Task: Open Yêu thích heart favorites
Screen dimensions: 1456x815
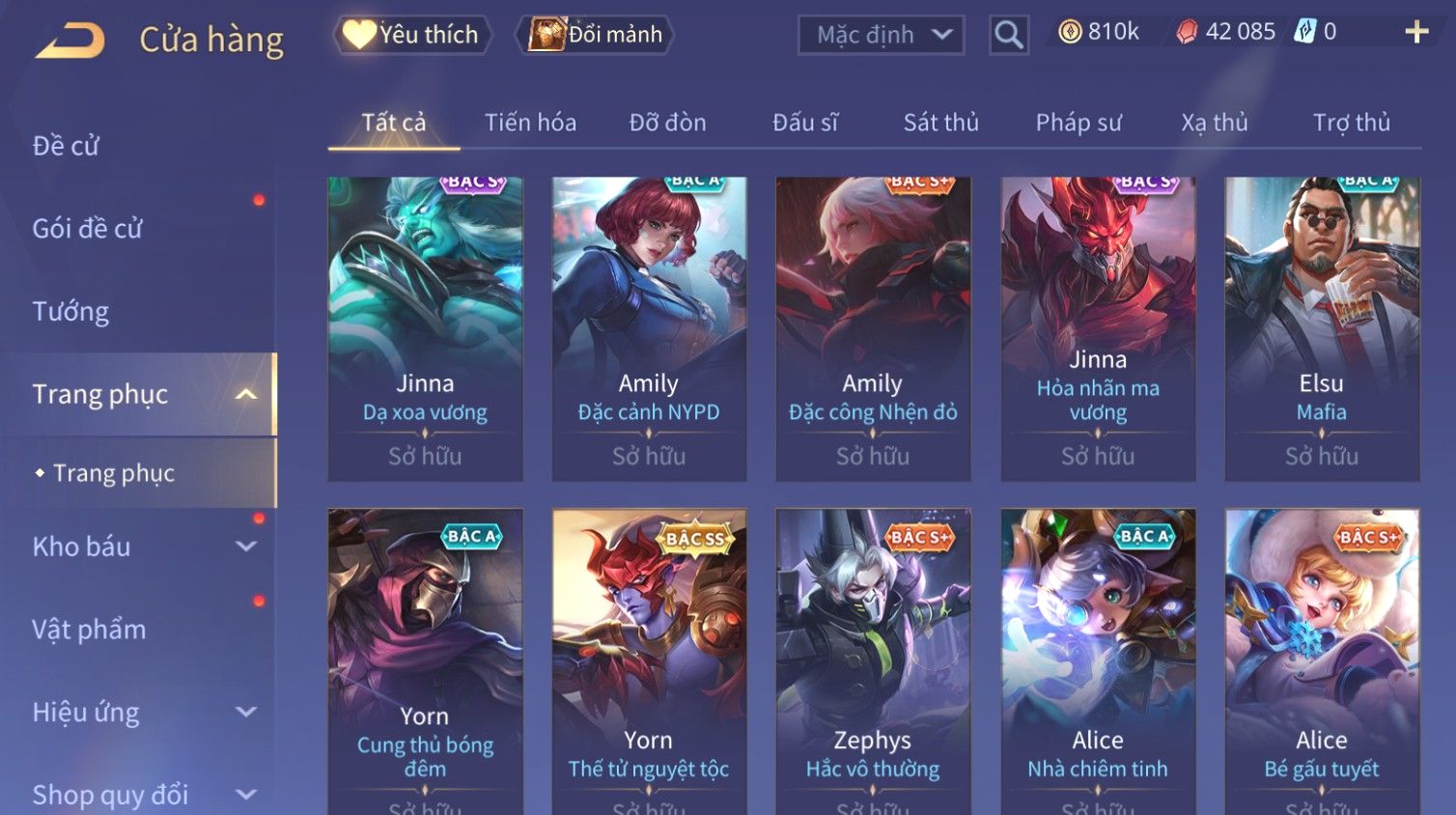Action: pos(412,35)
